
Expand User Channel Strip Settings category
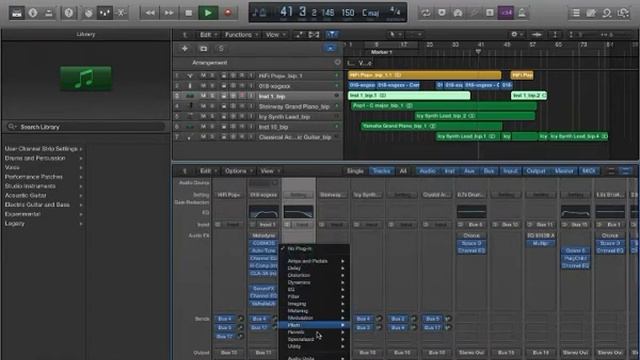43,149
